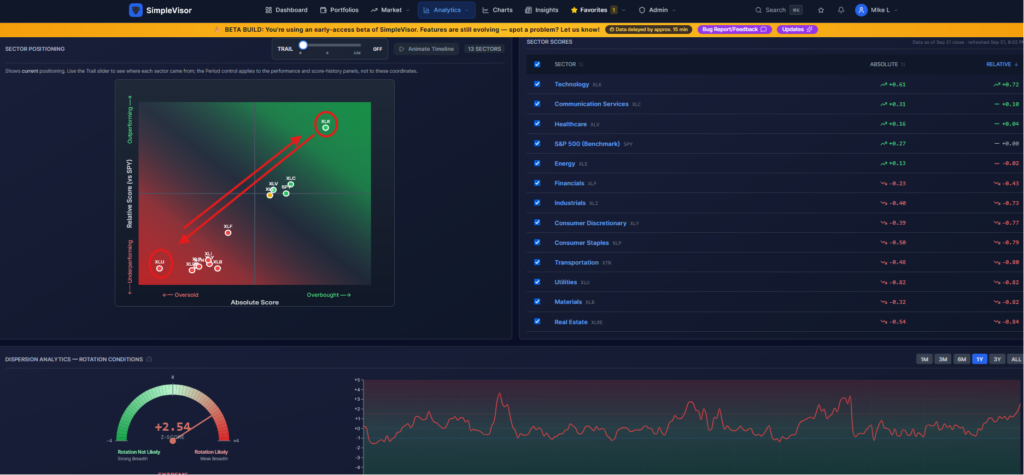Open the Technology sector link
Image resolution: width=1024 pixels, height=475 pixels.
click(571, 84)
